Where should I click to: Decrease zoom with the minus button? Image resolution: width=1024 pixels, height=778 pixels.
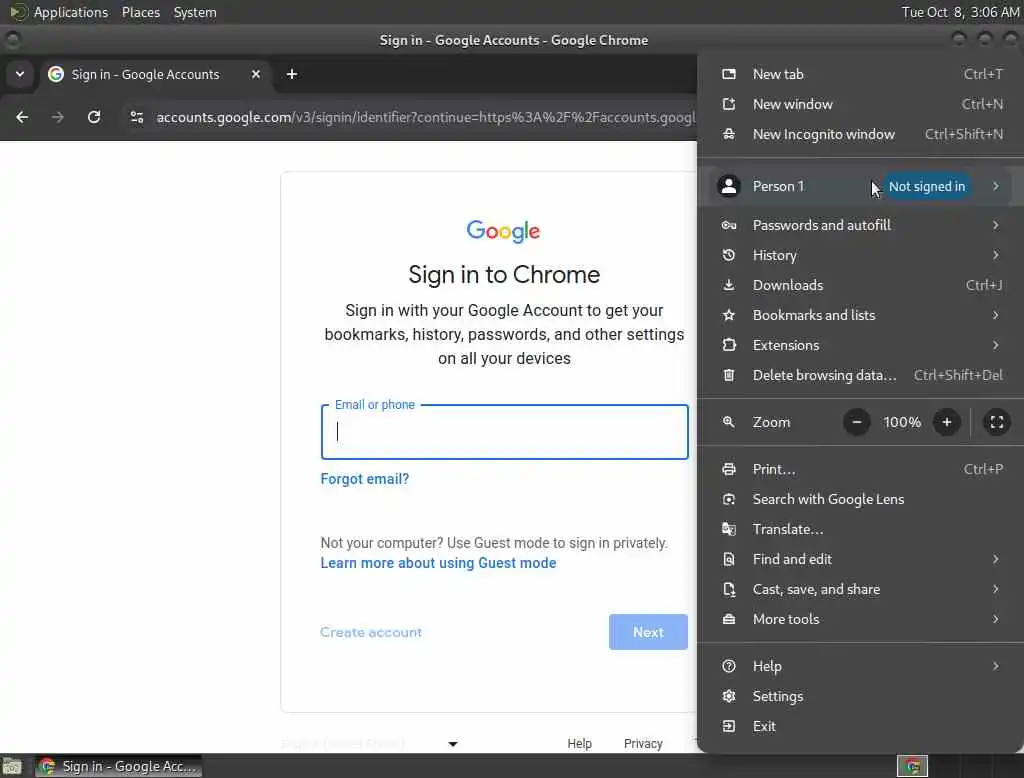click(x=857, y=422)
